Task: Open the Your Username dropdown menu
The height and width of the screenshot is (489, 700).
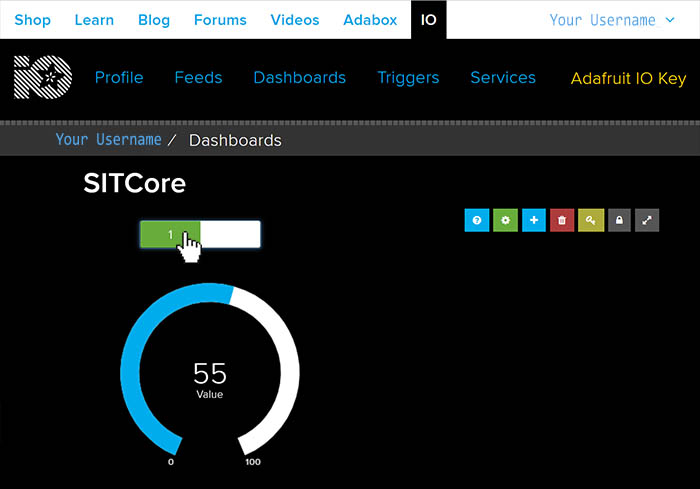Action: (612, 20)
